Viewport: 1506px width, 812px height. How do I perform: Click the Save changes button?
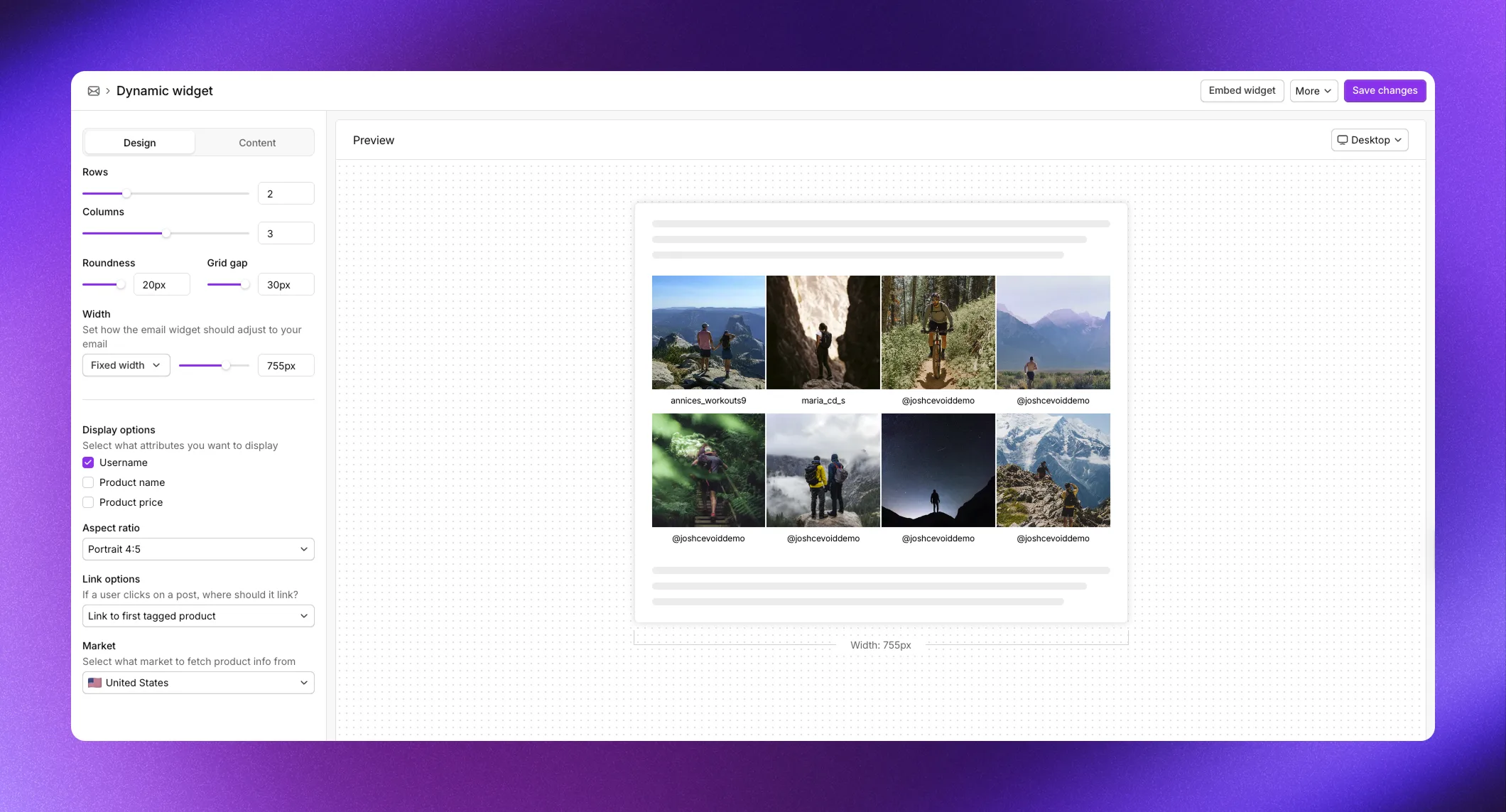(x=1385, y=91)
